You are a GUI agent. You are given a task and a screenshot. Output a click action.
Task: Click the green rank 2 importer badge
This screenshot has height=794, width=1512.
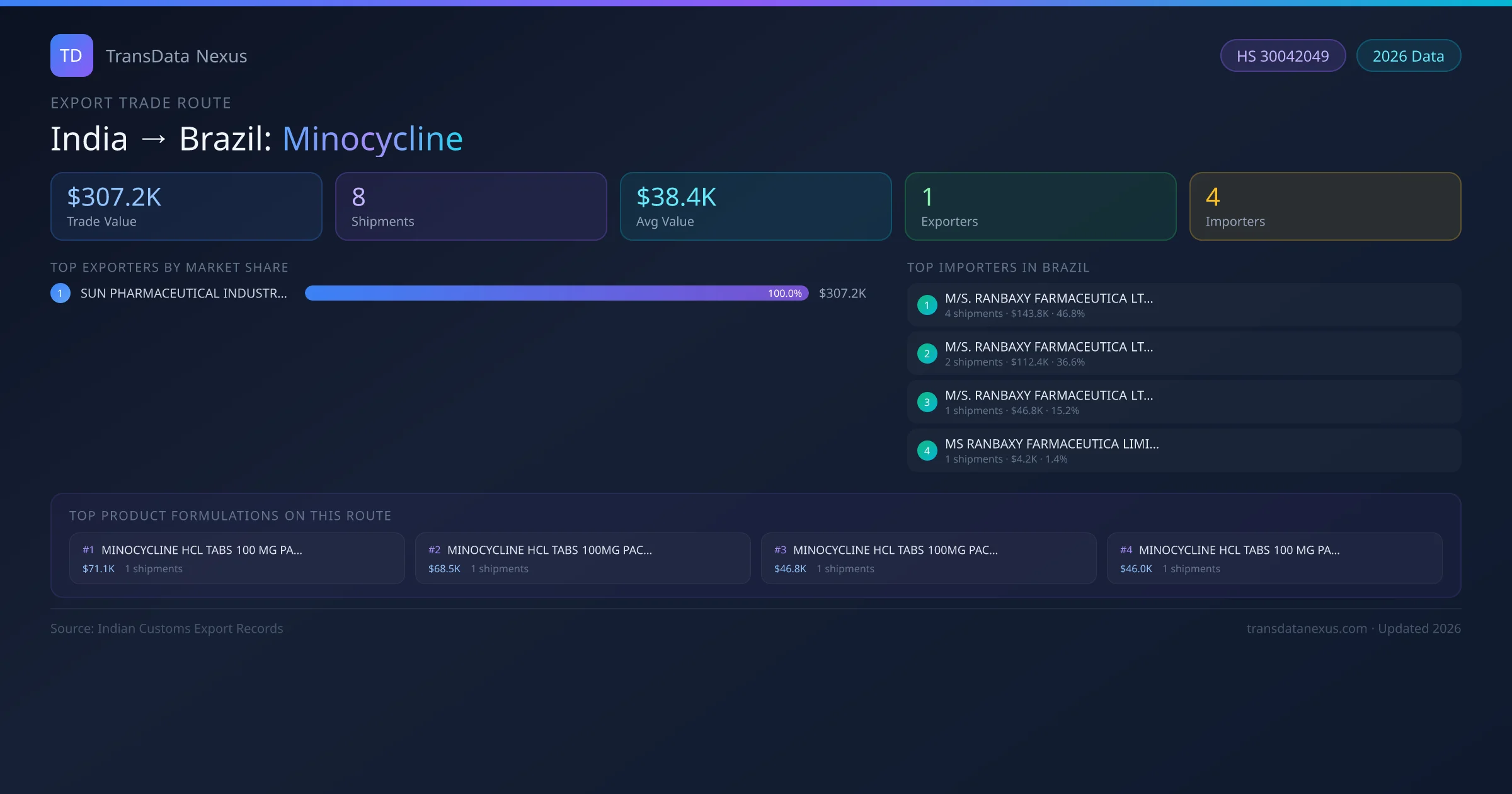(x=927, y=354)
